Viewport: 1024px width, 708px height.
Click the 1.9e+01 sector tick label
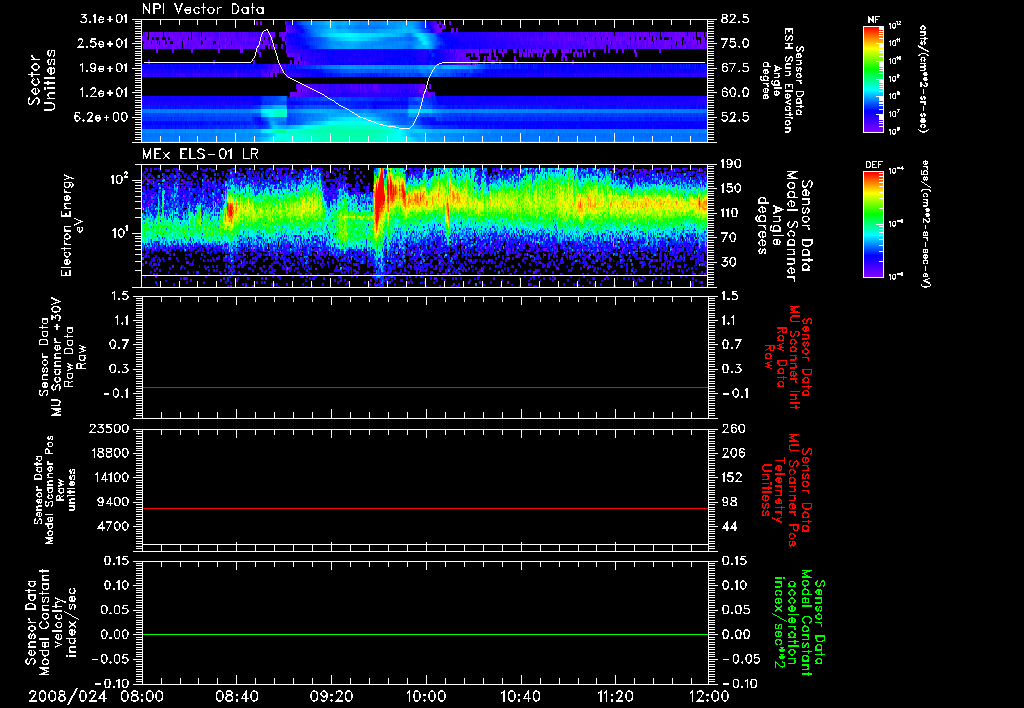[x=106, y=68]
